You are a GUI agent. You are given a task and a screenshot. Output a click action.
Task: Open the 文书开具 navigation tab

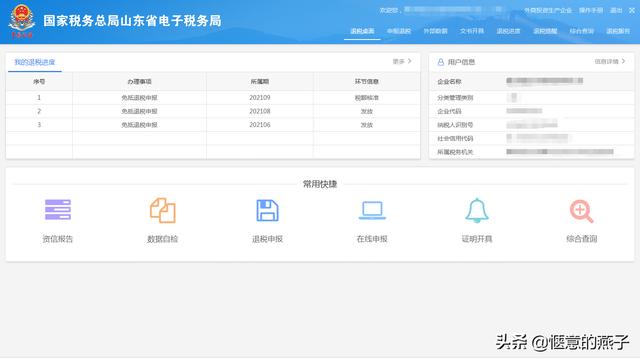point(472,31)
